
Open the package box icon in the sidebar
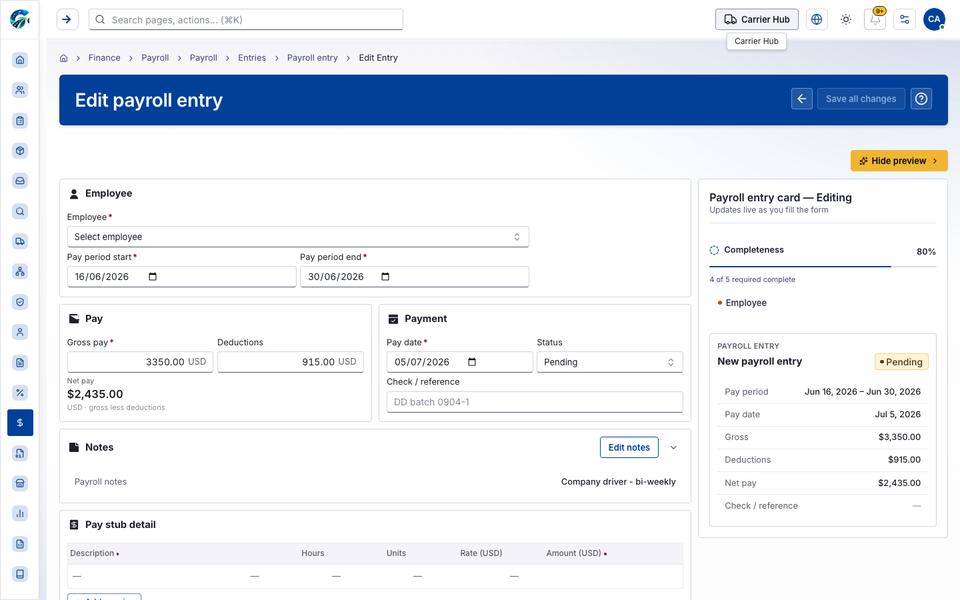tap(20, 151)
